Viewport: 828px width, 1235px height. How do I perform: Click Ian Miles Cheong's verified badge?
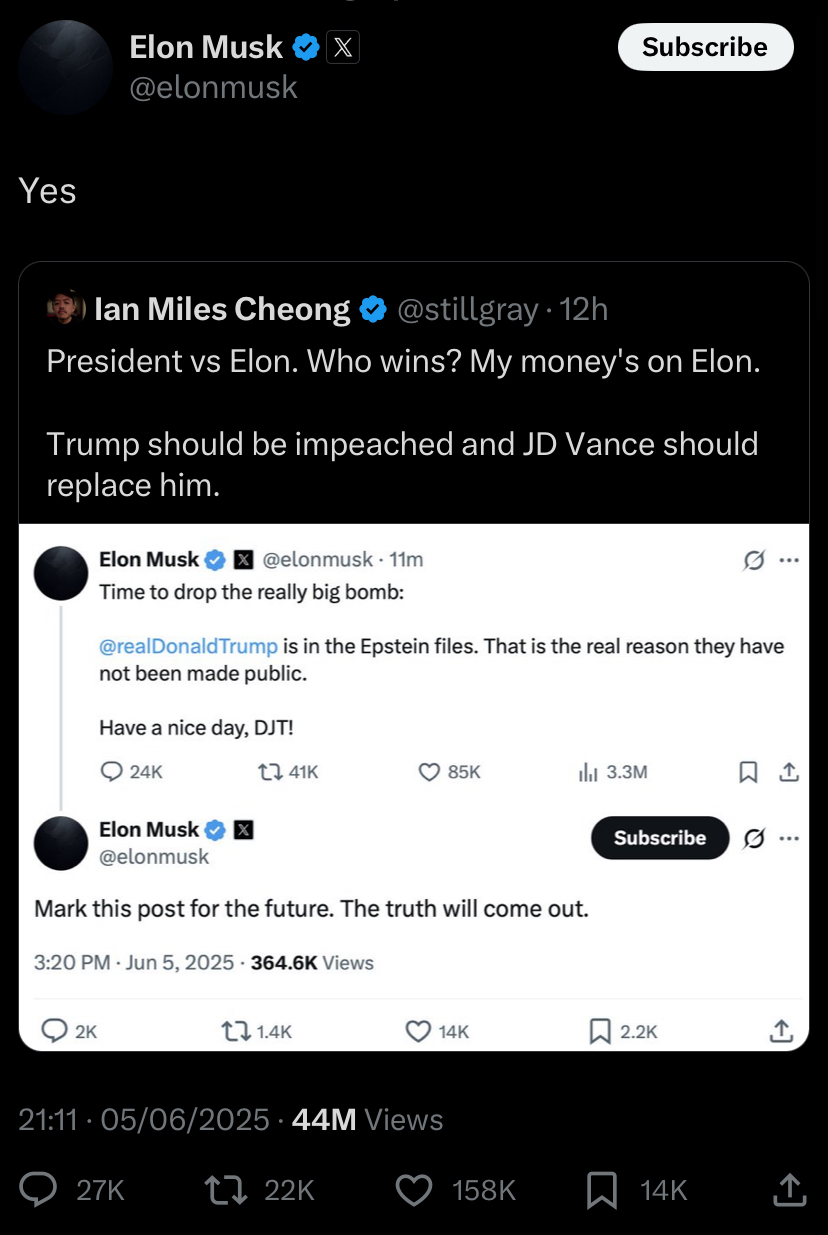coord(373,310)
